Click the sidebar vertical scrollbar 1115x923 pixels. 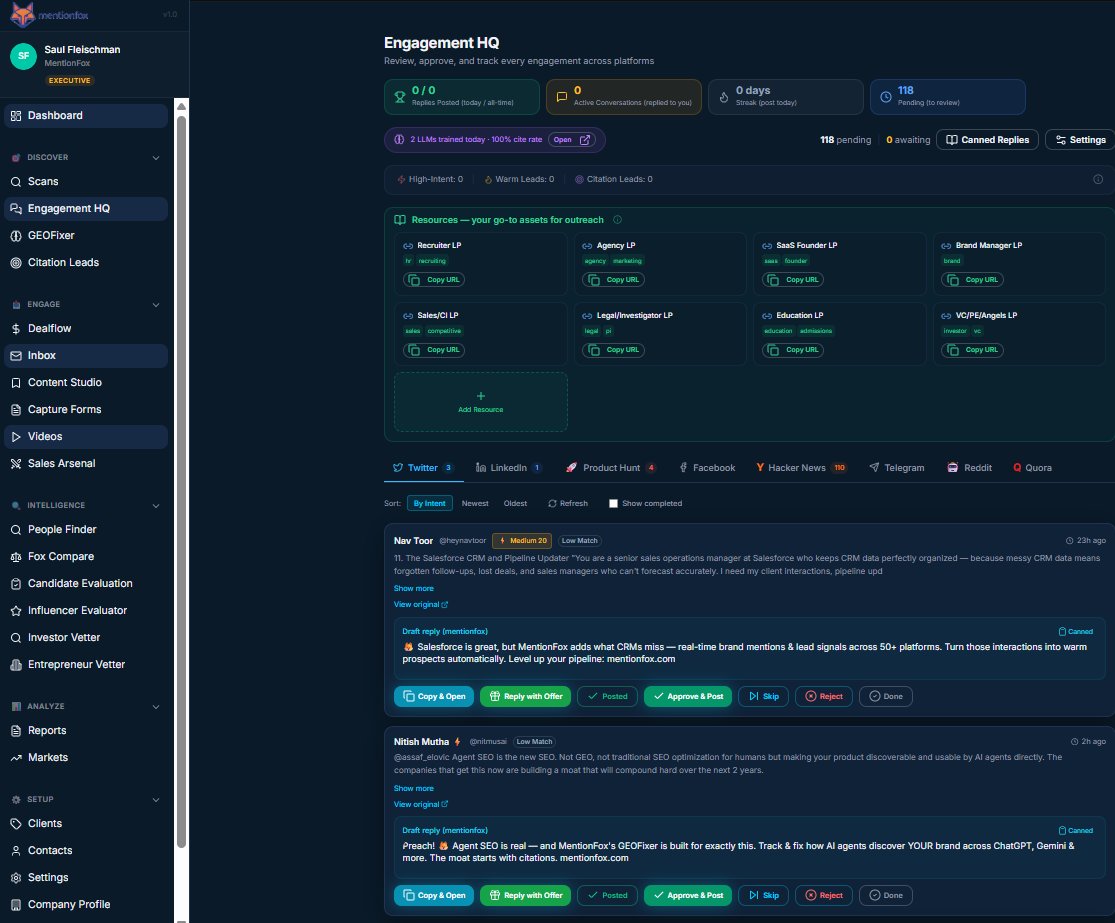click(x=181, y=481)
